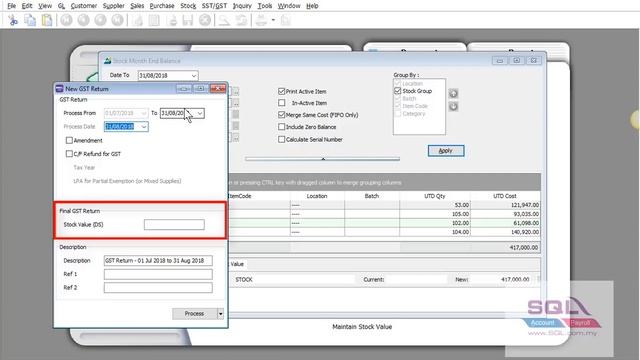Click the Copy toolbar icon
The width and height of the screenshot is (640, 360).
30,20
